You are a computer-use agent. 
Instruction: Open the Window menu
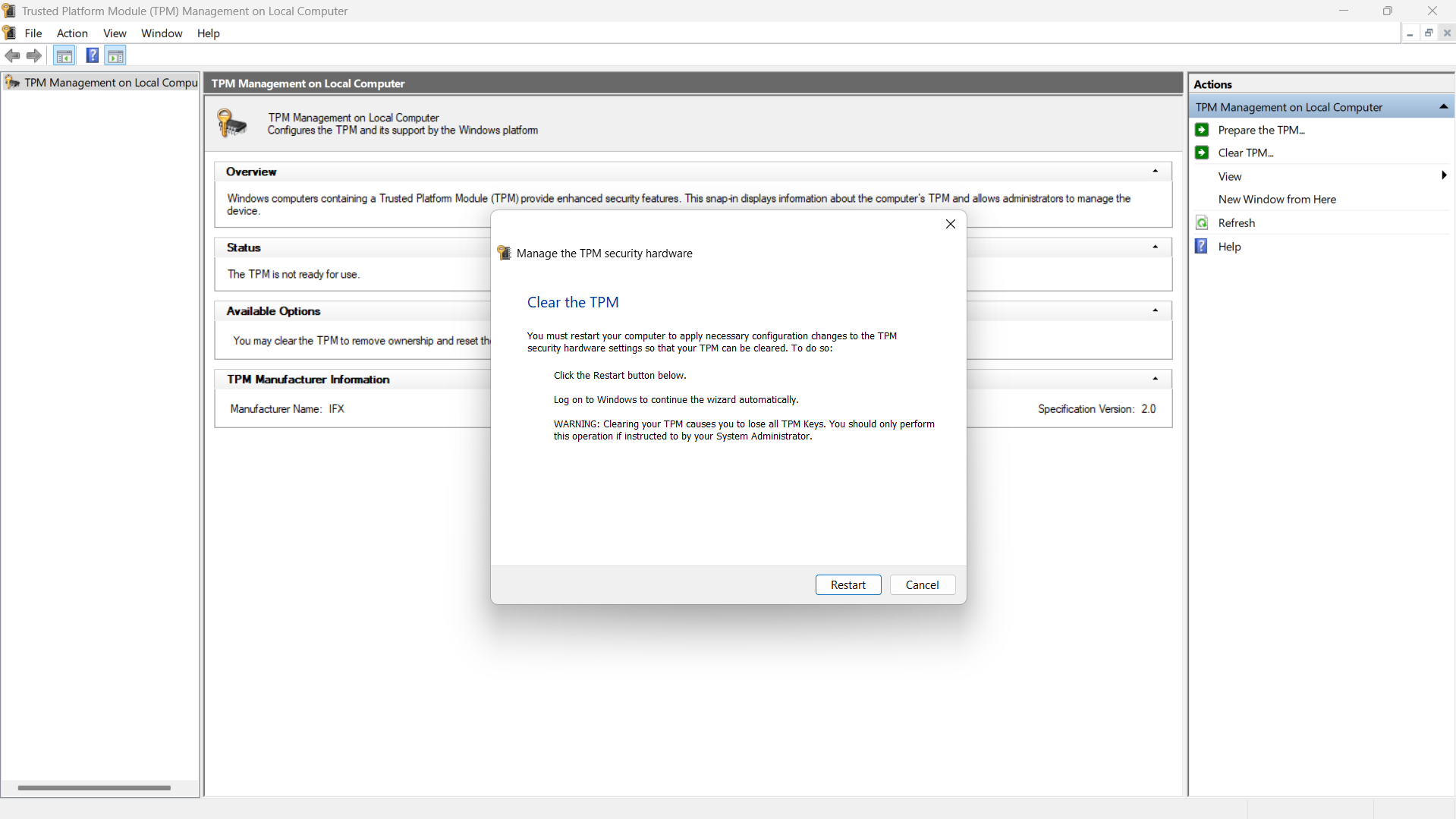pyautogui.click(x=162, y=33)
